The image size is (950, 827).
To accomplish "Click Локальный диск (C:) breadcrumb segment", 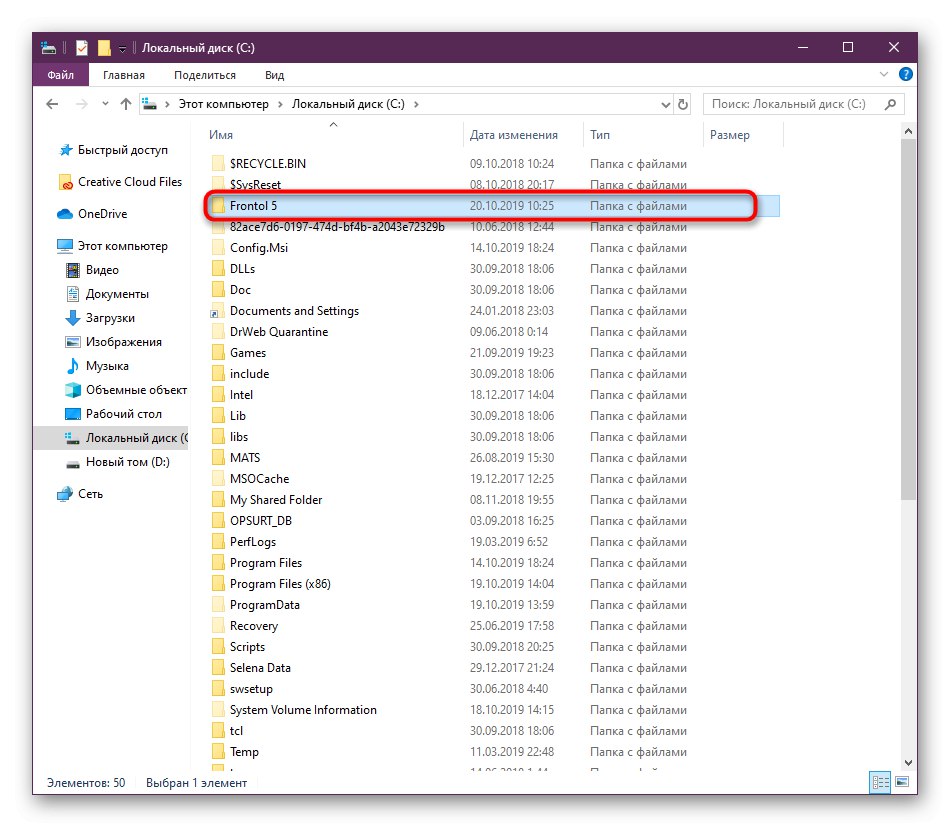I will tap(348, 104).
